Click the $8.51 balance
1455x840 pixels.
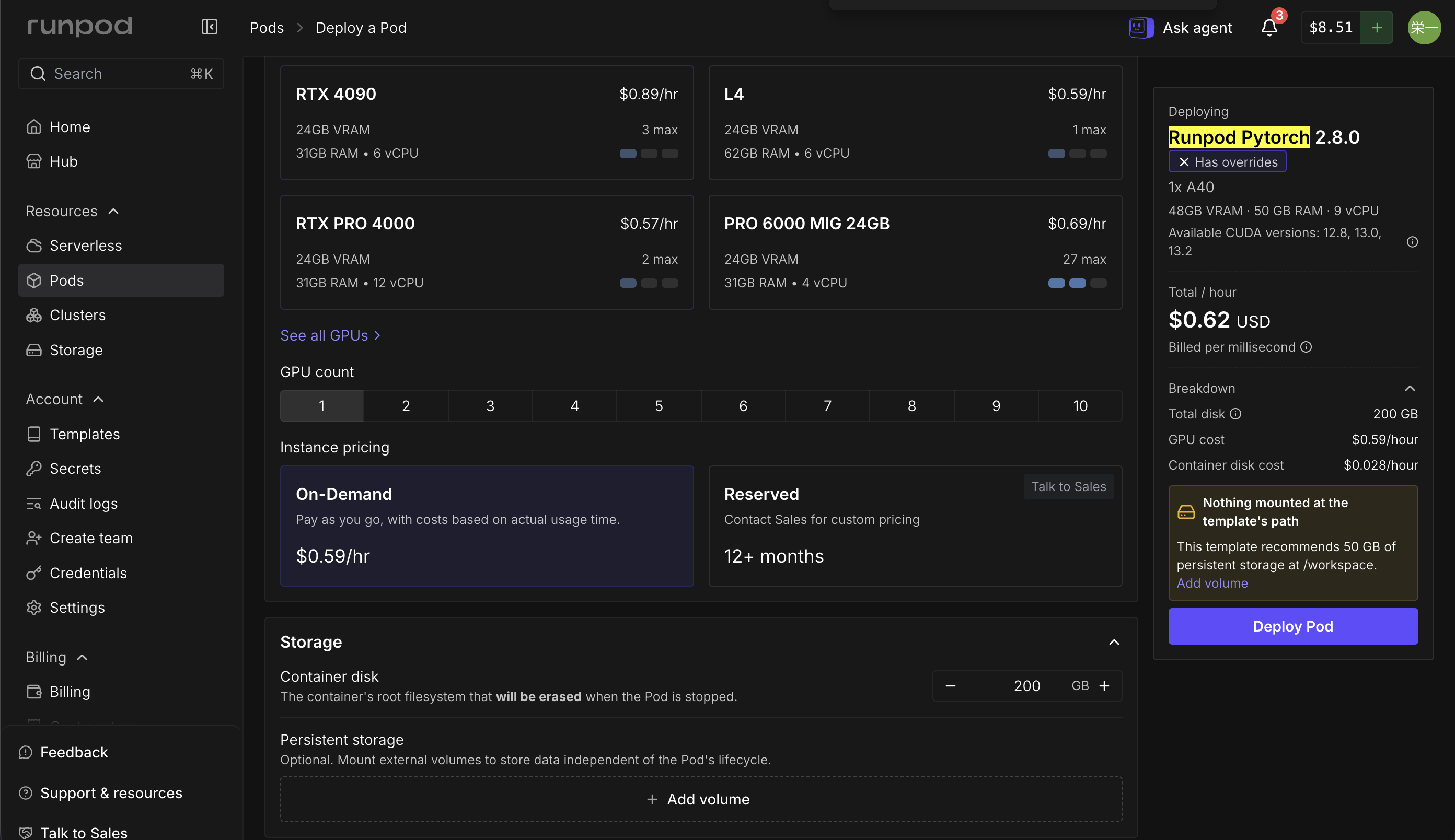point(1331,28)
